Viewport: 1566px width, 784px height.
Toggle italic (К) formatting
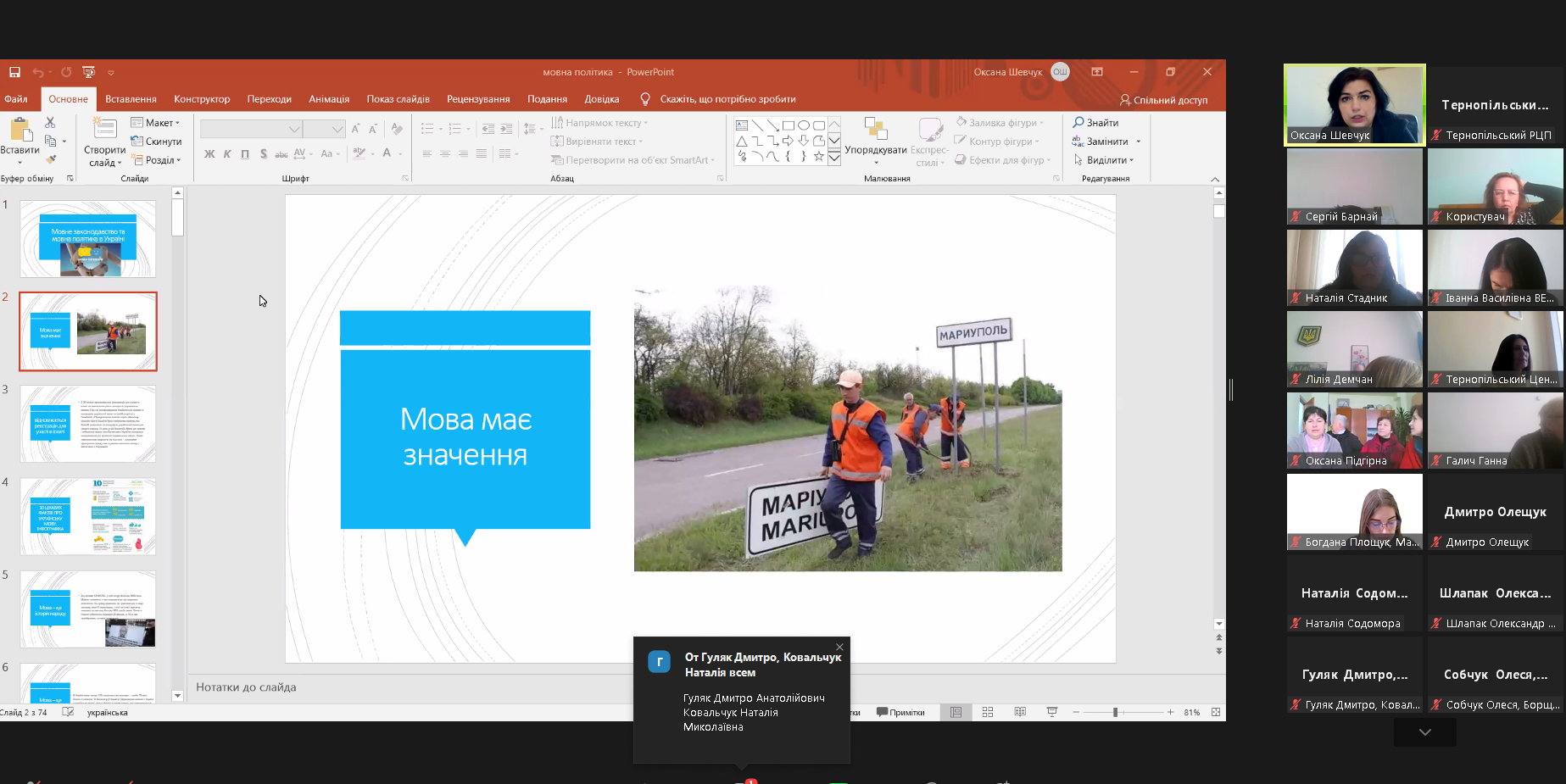227,153
